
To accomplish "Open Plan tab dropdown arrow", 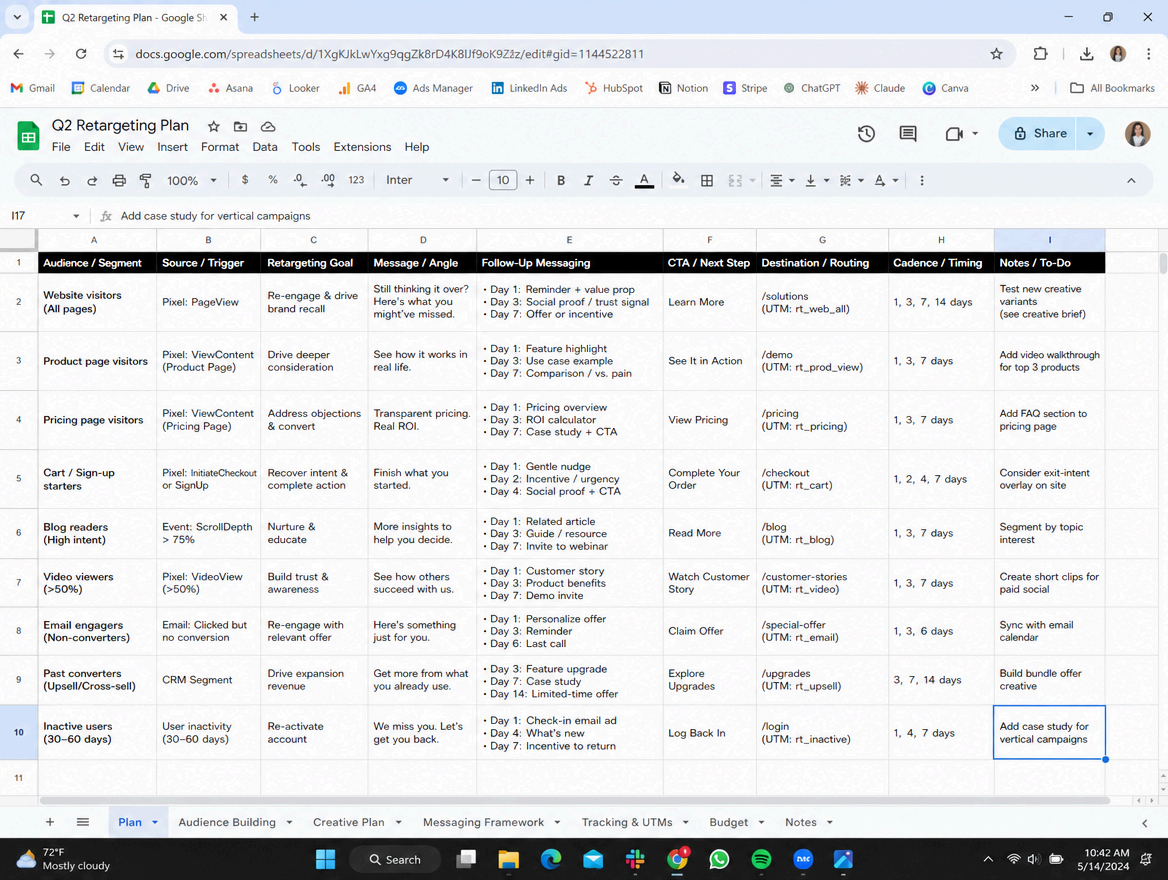I will pos(155,823).
